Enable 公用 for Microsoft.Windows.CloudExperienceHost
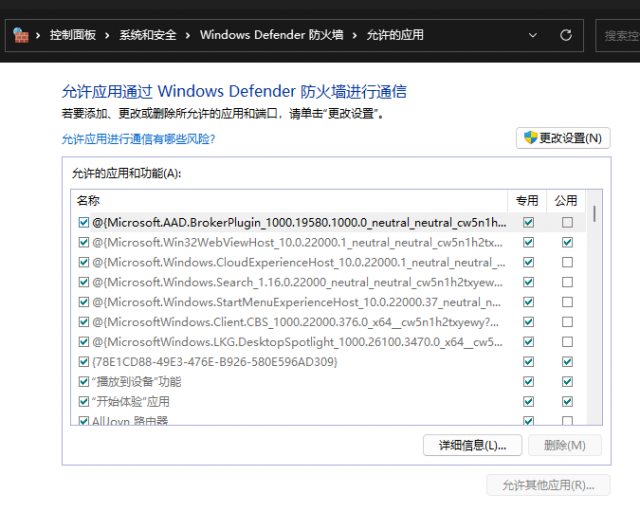640x530 pixels. (x=567, y=262)
